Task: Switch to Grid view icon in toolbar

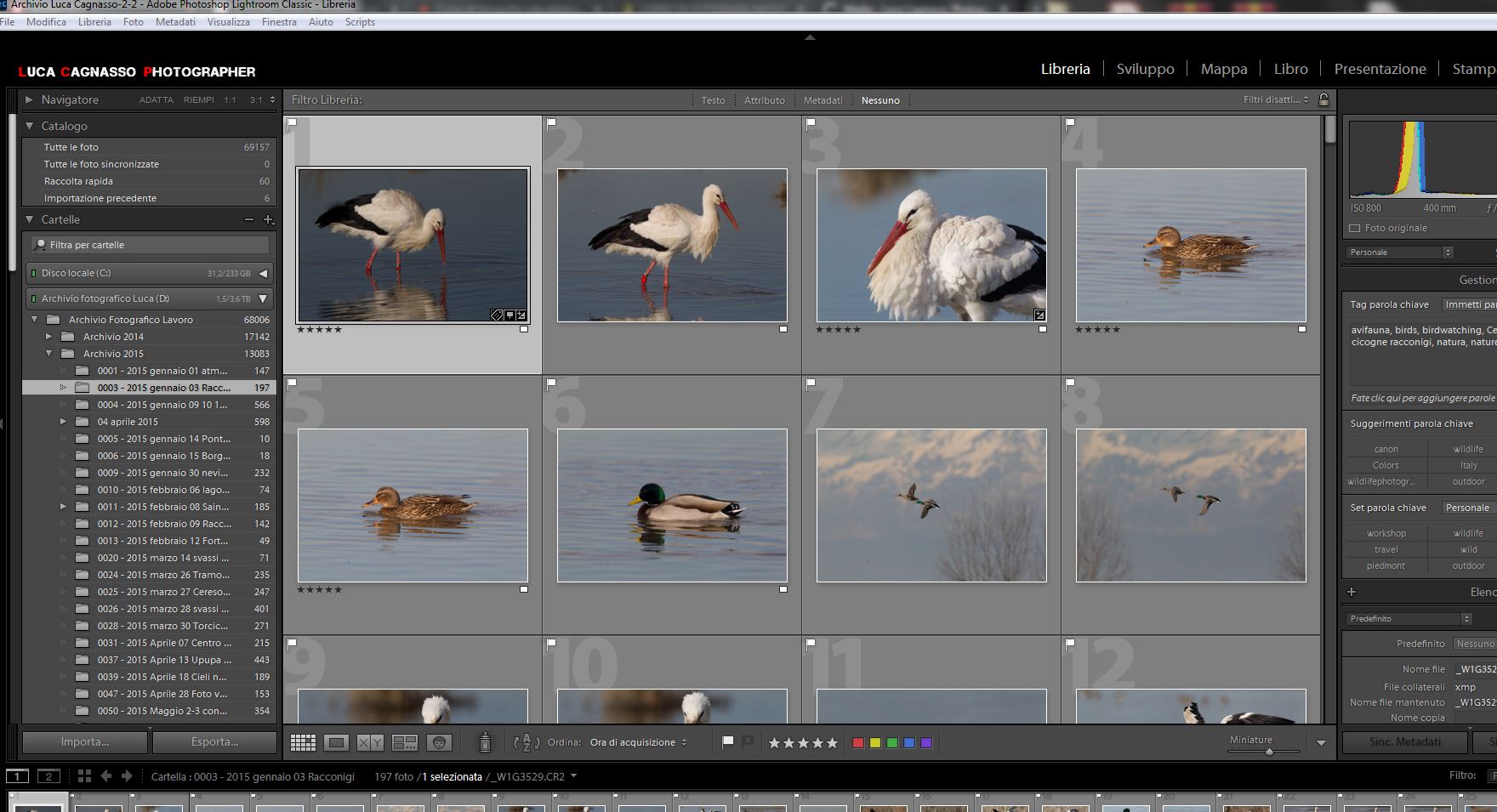Action: pos(303,742)
